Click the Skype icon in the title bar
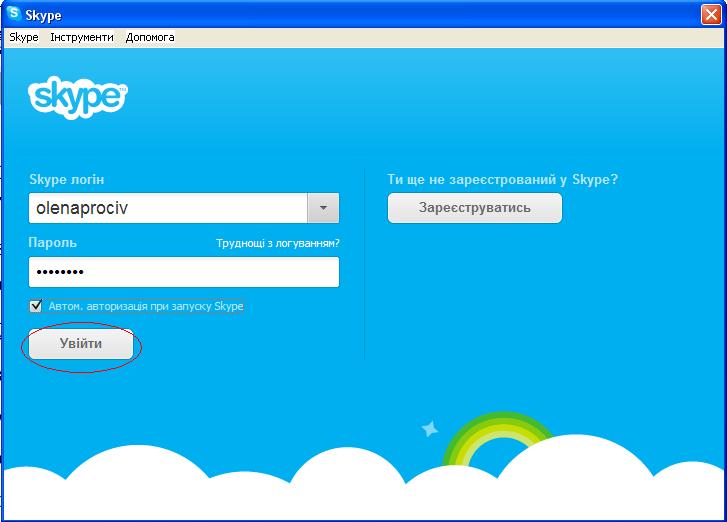This screenshot has height=522, width=727. coord(14,13)
